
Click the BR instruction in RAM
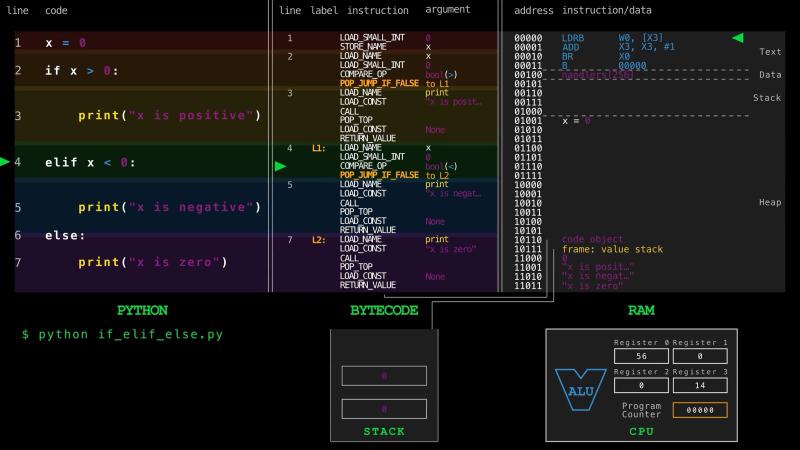[567, 56]
